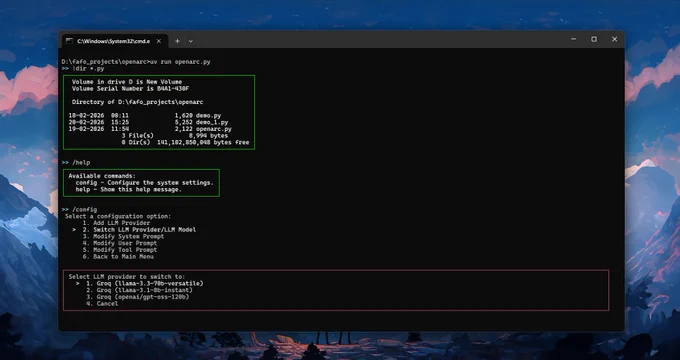The height and width of the screenshot is (360, 680).
Task: Click the '0 Dir(s)' bytes free line
Action: point(186,142)
